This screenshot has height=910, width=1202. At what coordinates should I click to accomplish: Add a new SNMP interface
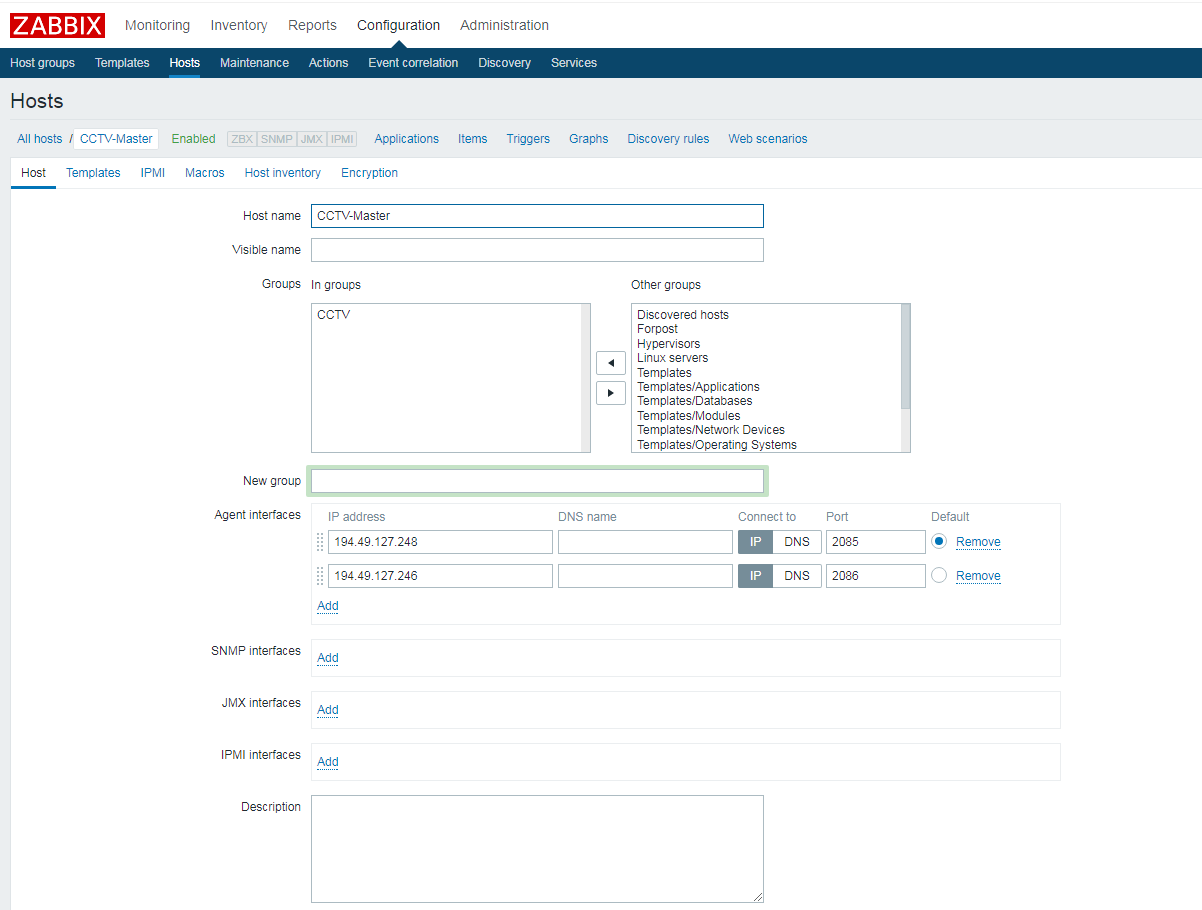click(x=327, y=658)
